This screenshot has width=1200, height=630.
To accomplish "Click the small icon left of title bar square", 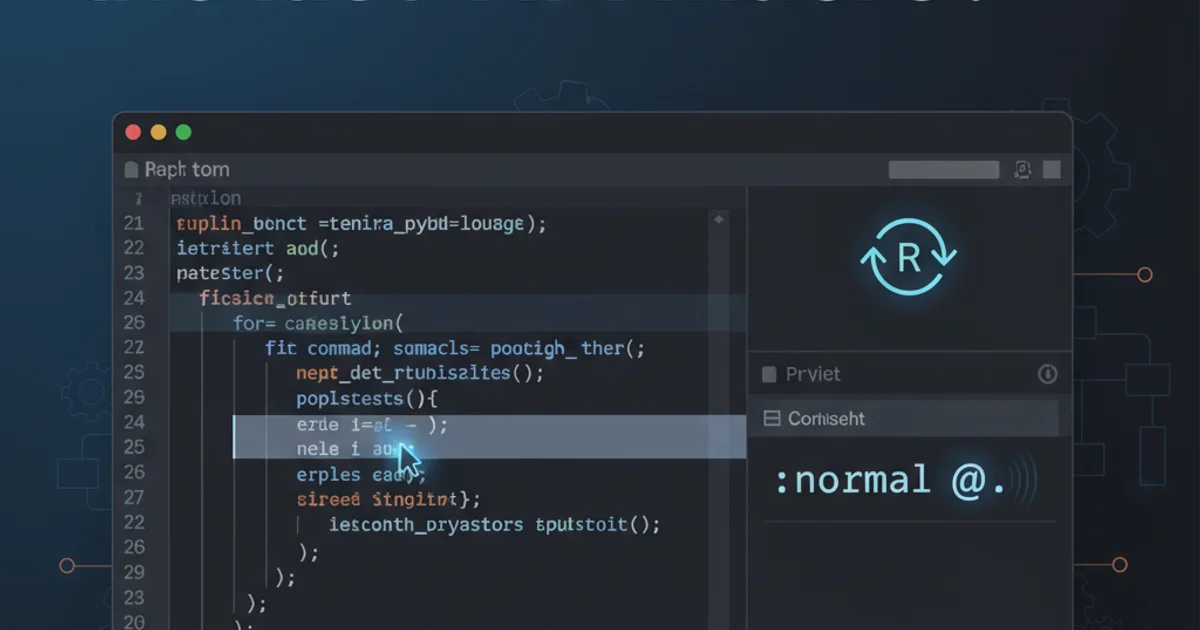I will pos(1022,170).
